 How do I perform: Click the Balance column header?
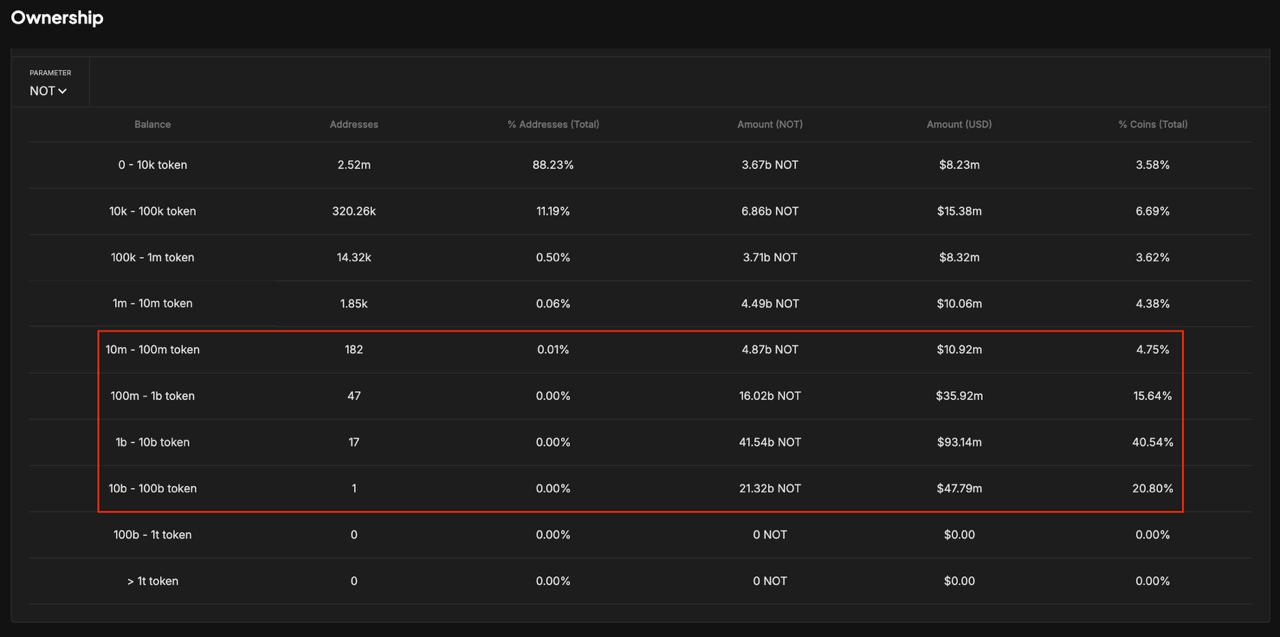pyautogui.click(x=153, y=124)
